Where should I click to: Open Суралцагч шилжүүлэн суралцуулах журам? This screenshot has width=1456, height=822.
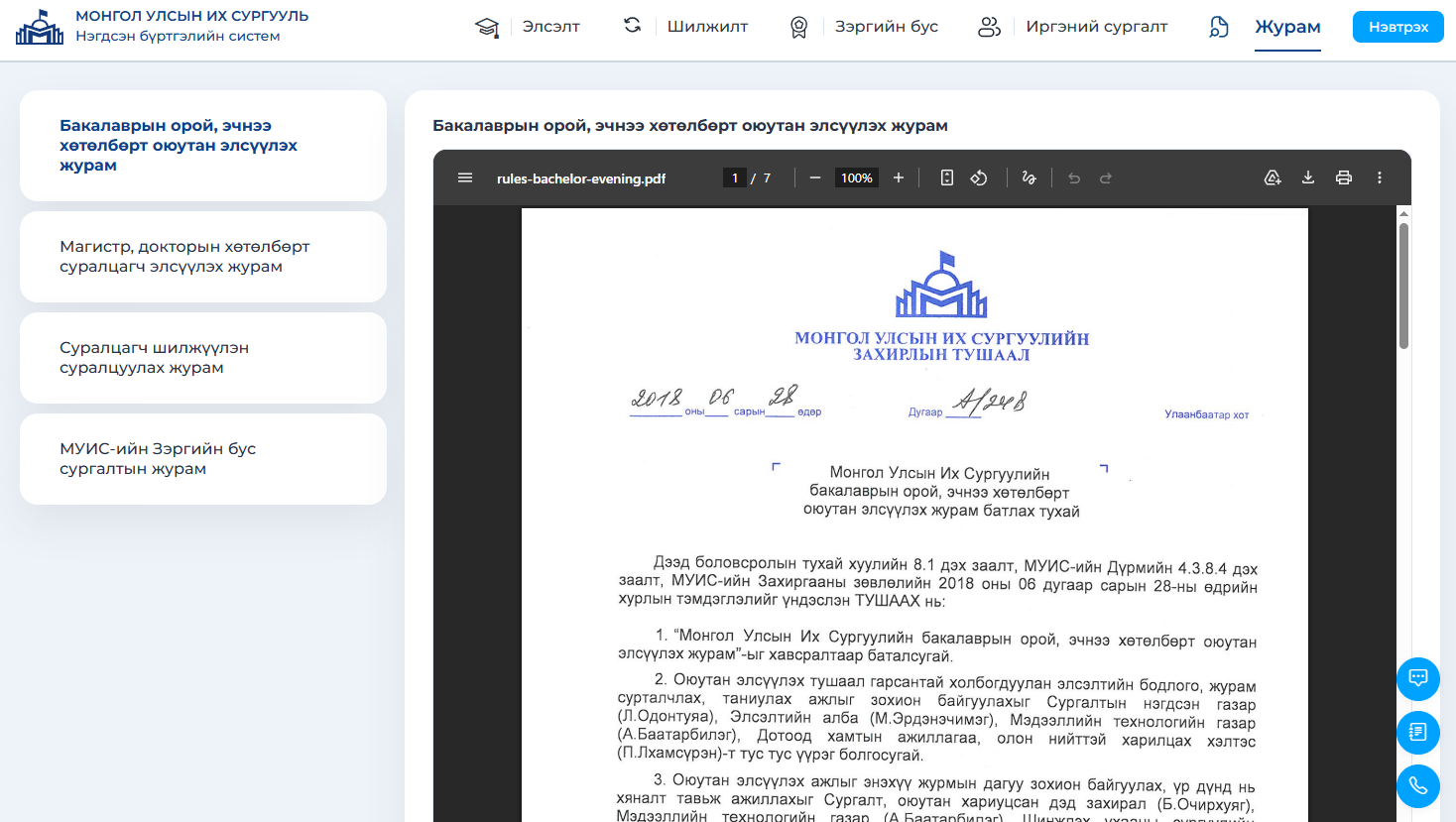pyautogui.click(x=203, y=358)
